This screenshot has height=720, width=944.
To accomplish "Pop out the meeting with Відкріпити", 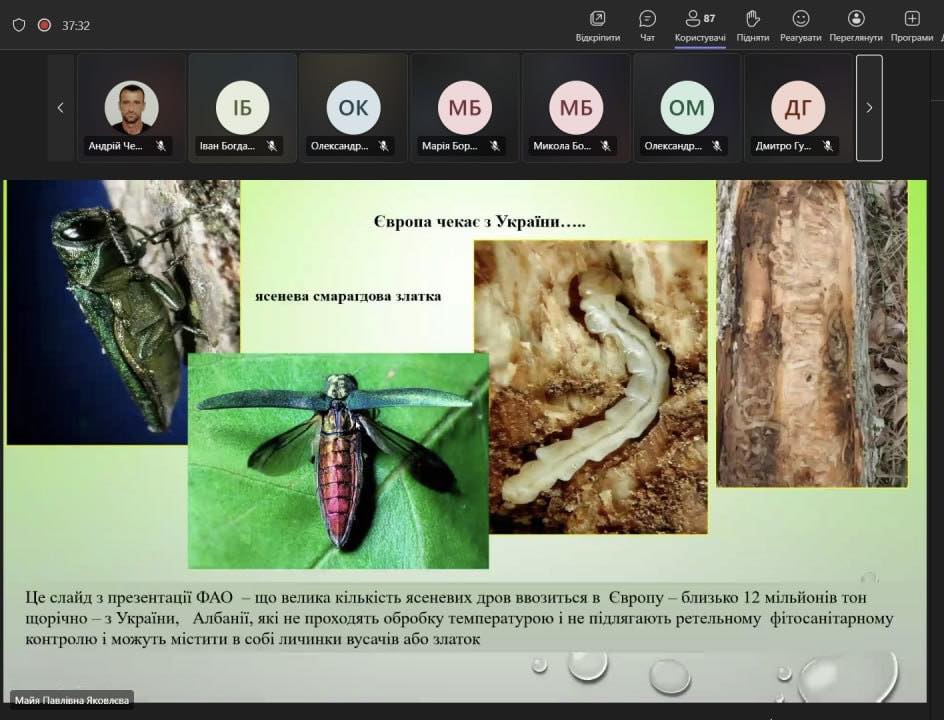I will click(598, 25).
